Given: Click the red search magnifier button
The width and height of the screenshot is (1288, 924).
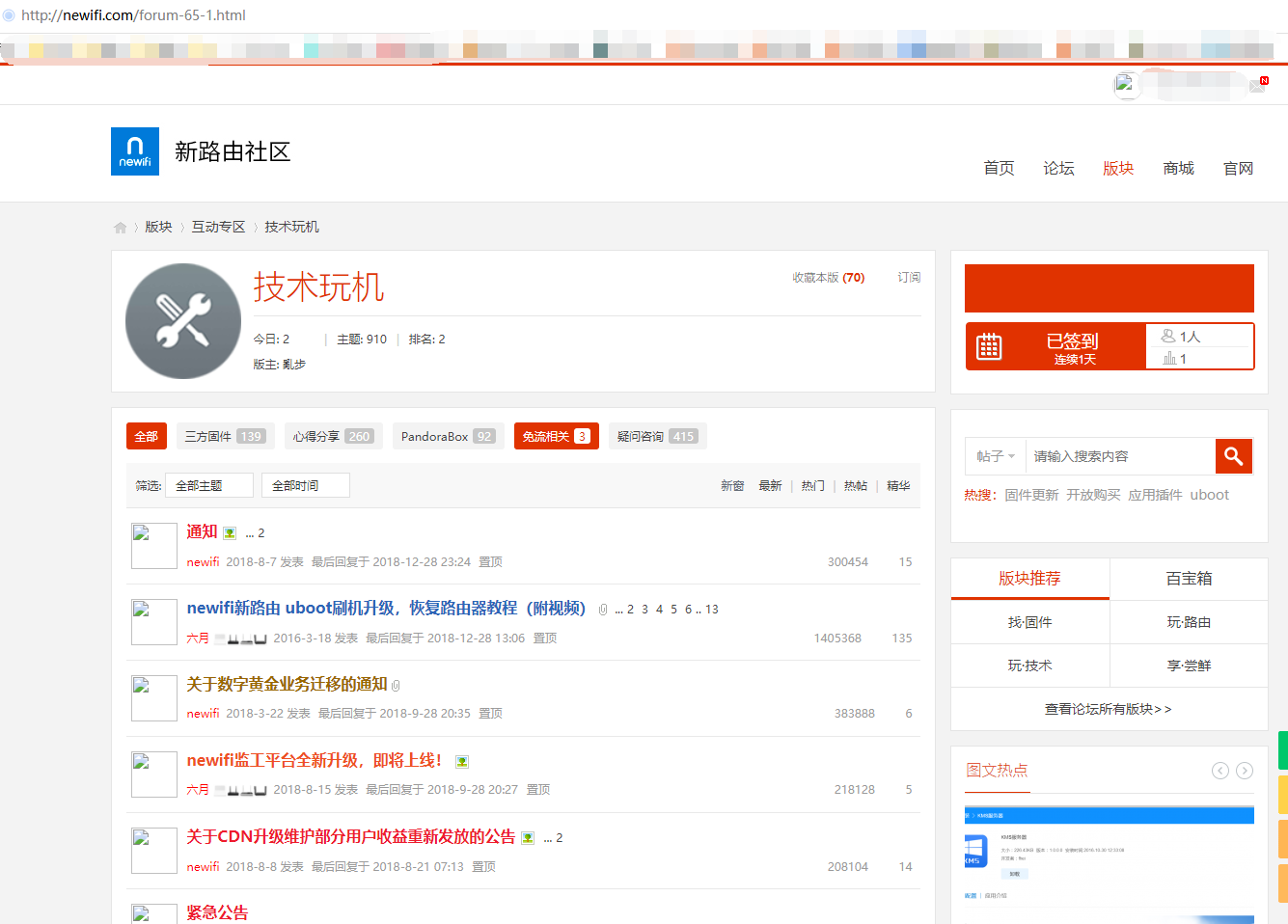Looking at the screenshot, I should point(1233,456).
